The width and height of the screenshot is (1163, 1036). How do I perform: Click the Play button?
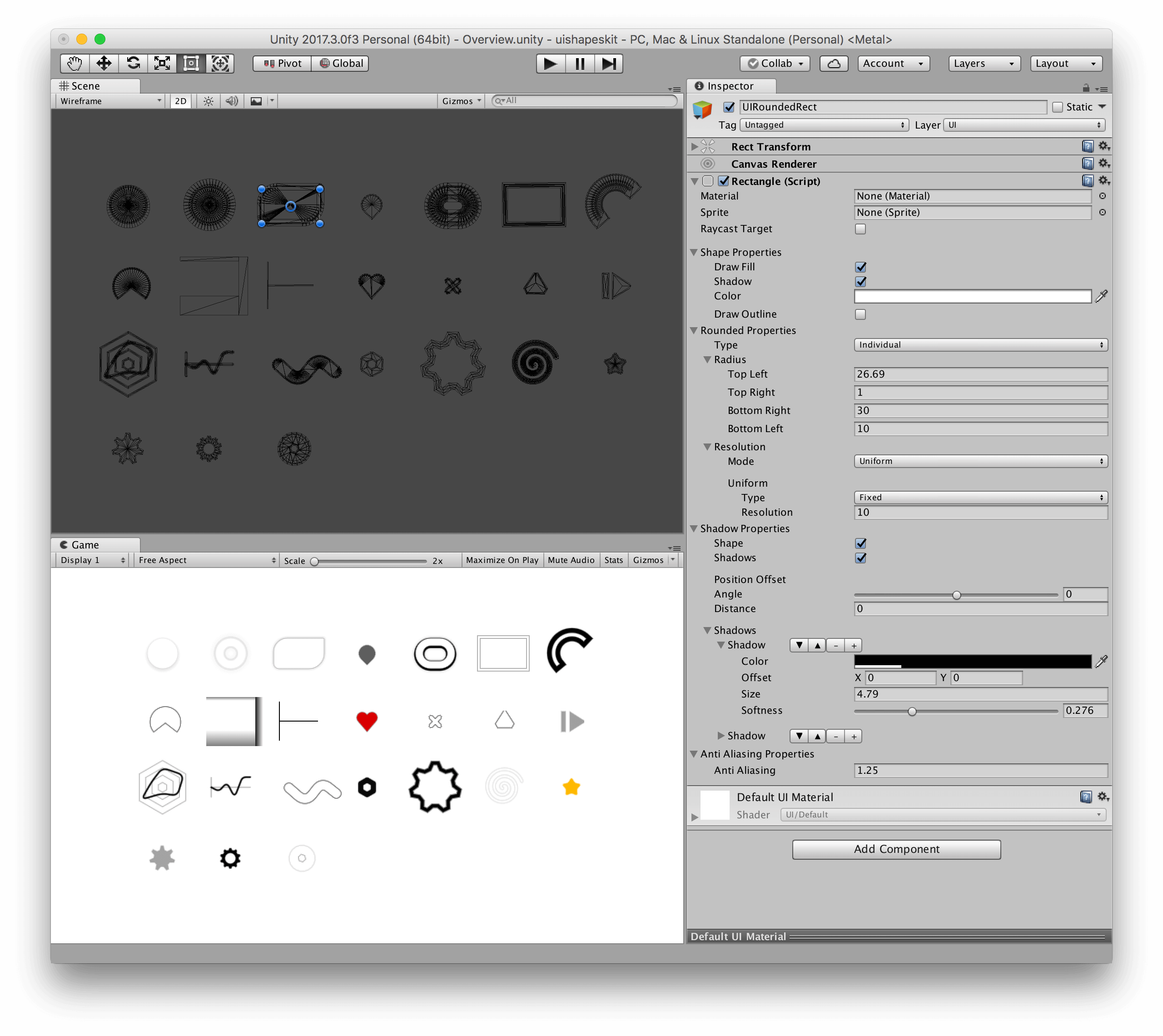click(x=550, y=63)
